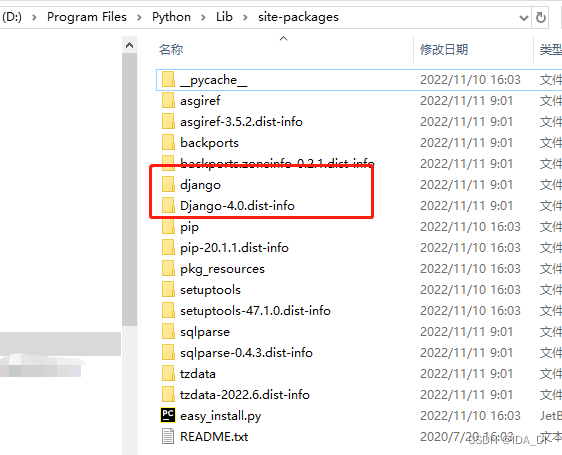
Task: Click the Django-4.0.dist-info folder icon
Action: [x=168, y=206]
